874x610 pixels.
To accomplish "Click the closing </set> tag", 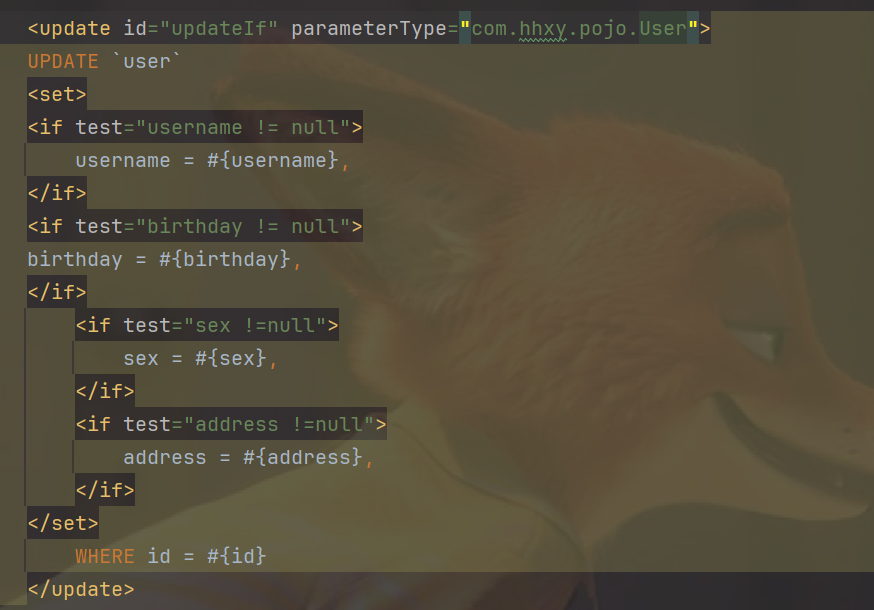I will pyautogui.click(x=63, y=522).
